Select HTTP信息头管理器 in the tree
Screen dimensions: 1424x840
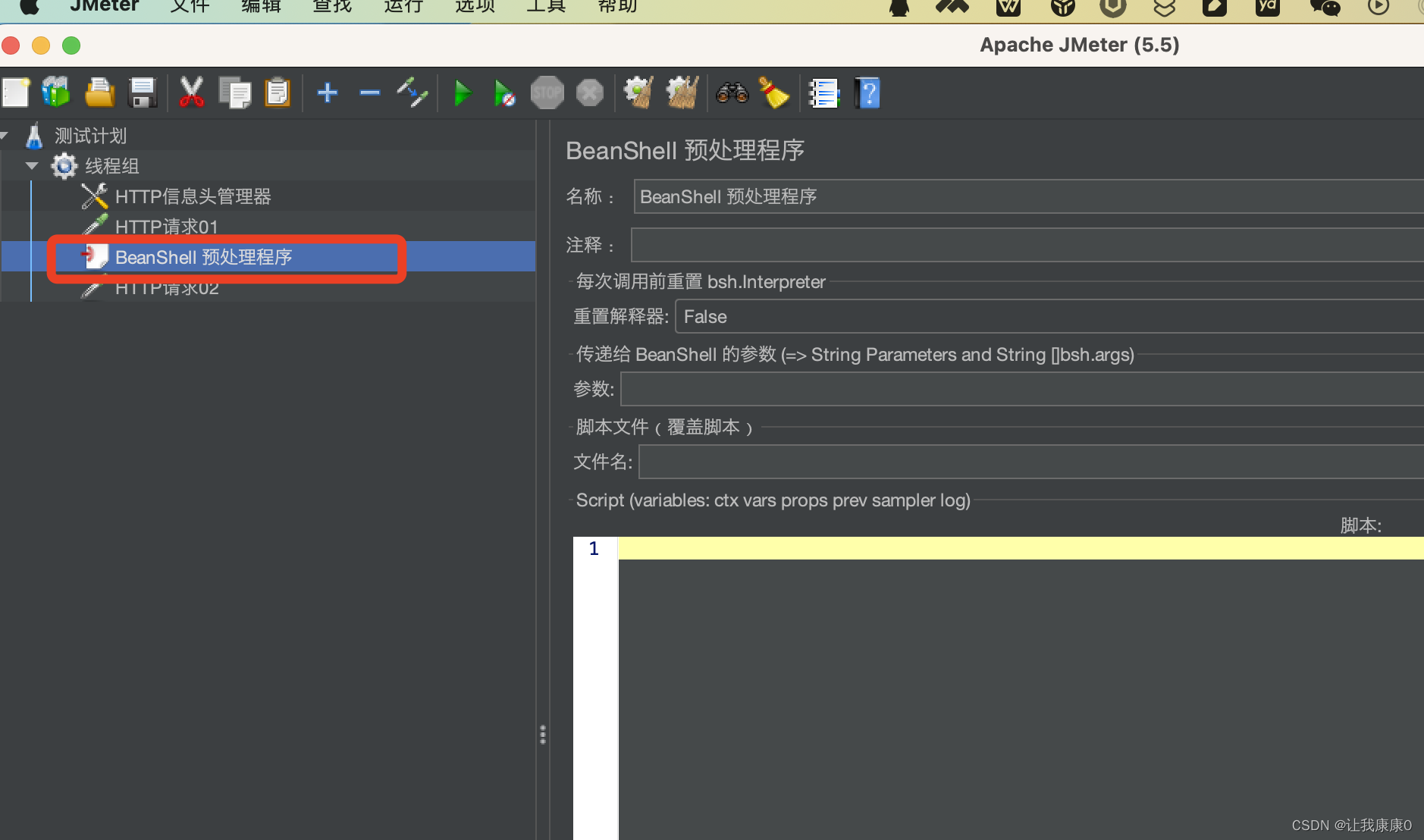pyautogui.click(x=193, y=196)
